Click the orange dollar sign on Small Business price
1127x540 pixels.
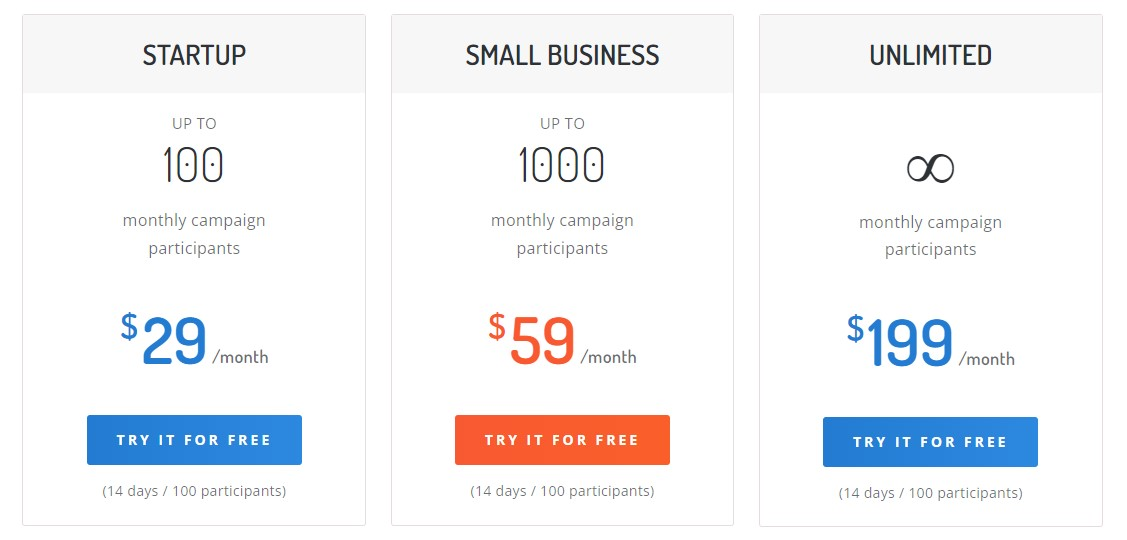pyautogui.click(x=497, y=326)
